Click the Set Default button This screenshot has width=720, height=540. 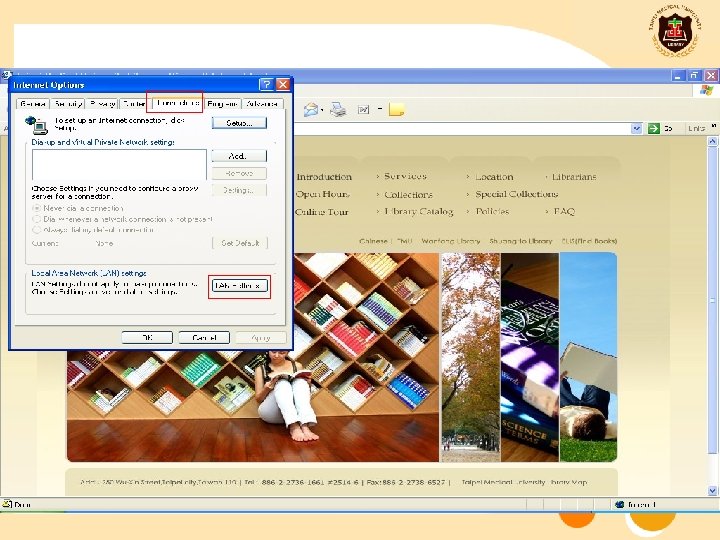[x=240, y=243]
